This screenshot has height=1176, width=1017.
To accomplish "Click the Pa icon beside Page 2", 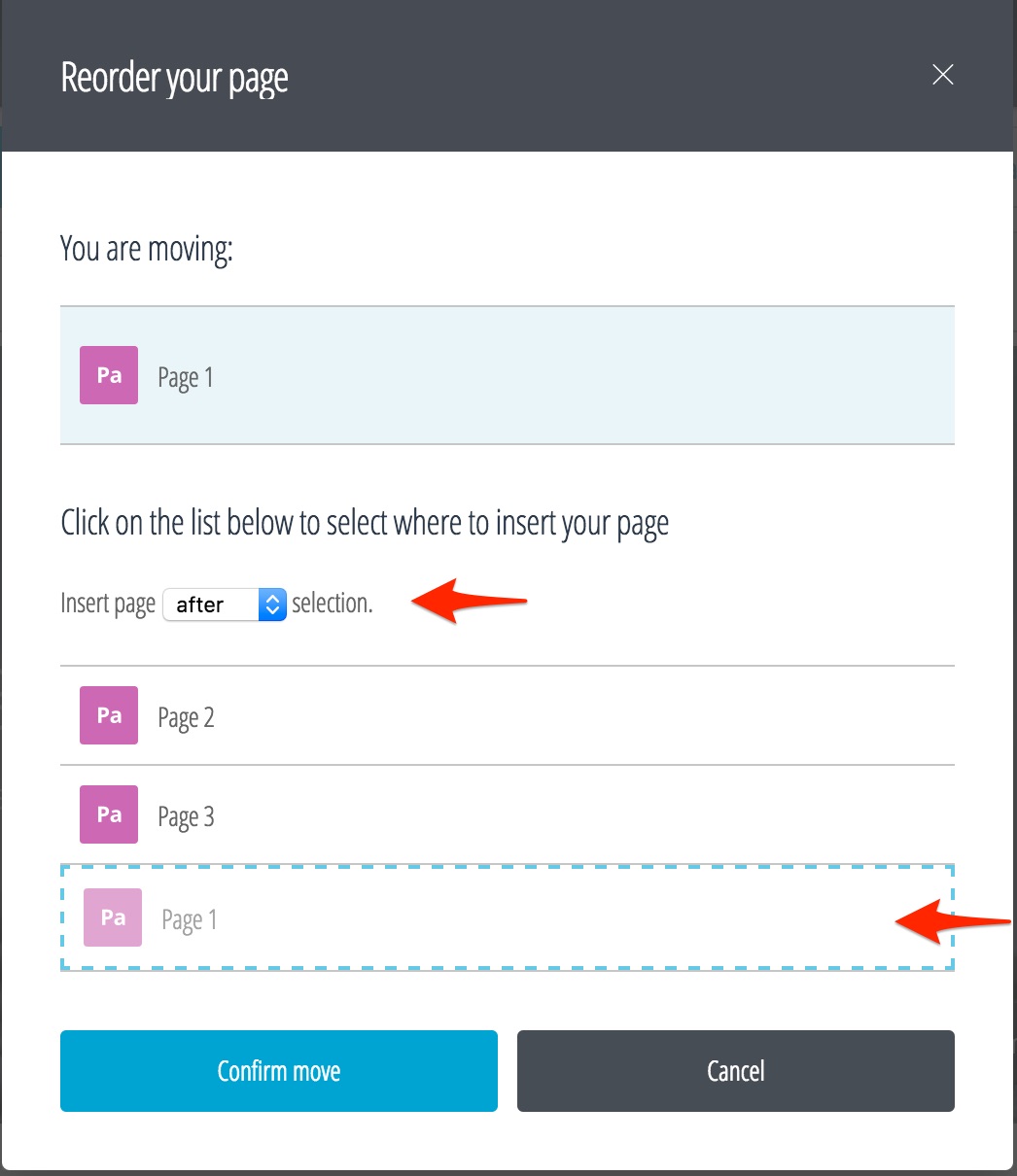I will pyautogui.click(x=109, y=715).
